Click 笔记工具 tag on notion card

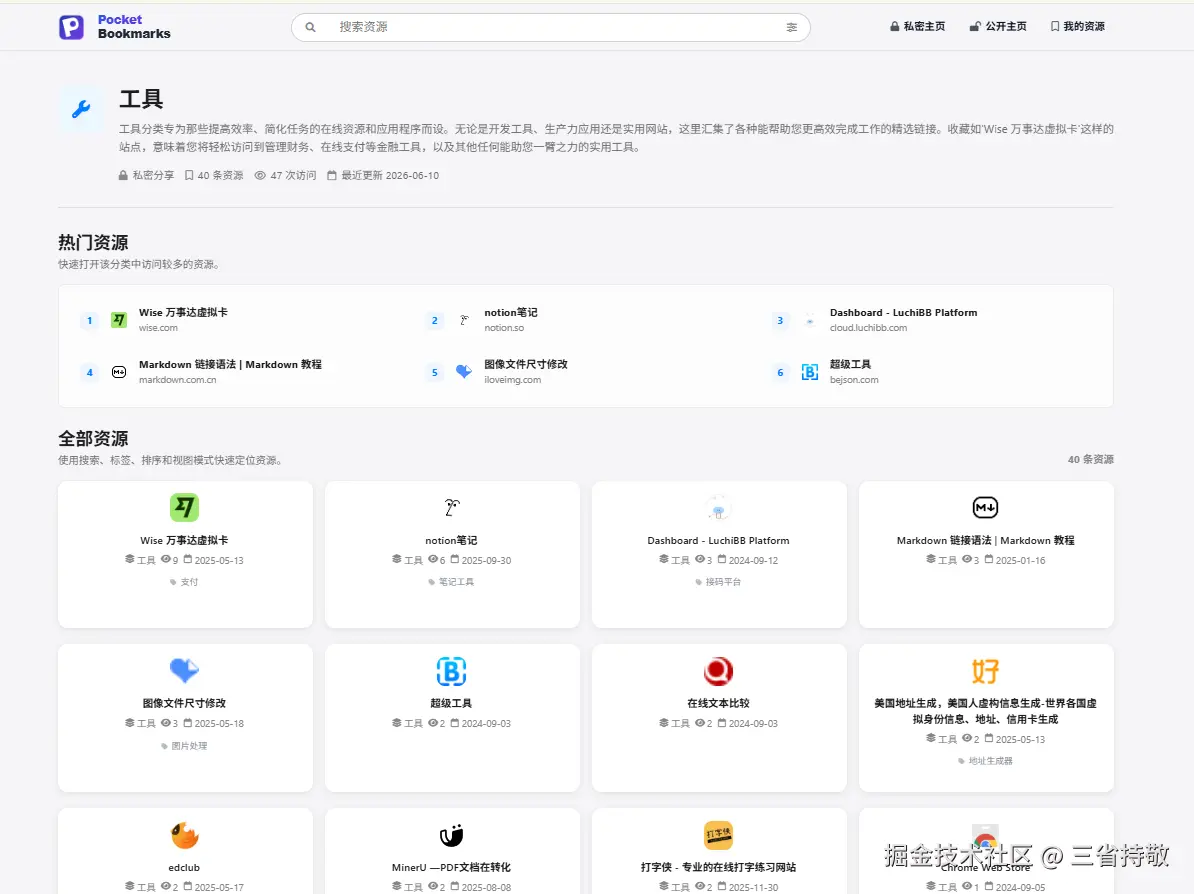[x=452, y=582]
